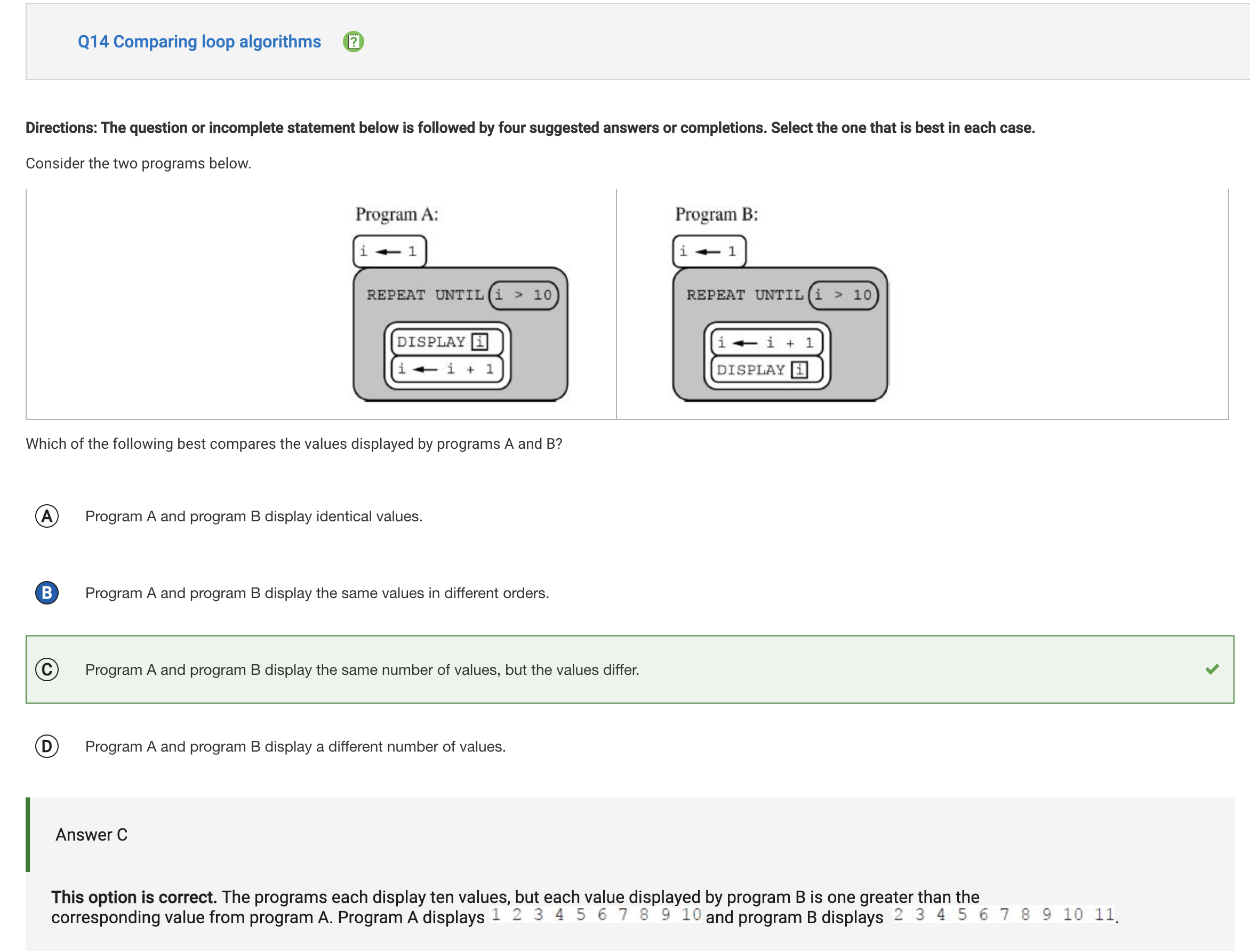Click text 'Program A and program B display identical values.'
Viewport: 1250px width, 952px height.
click(254, 516)
